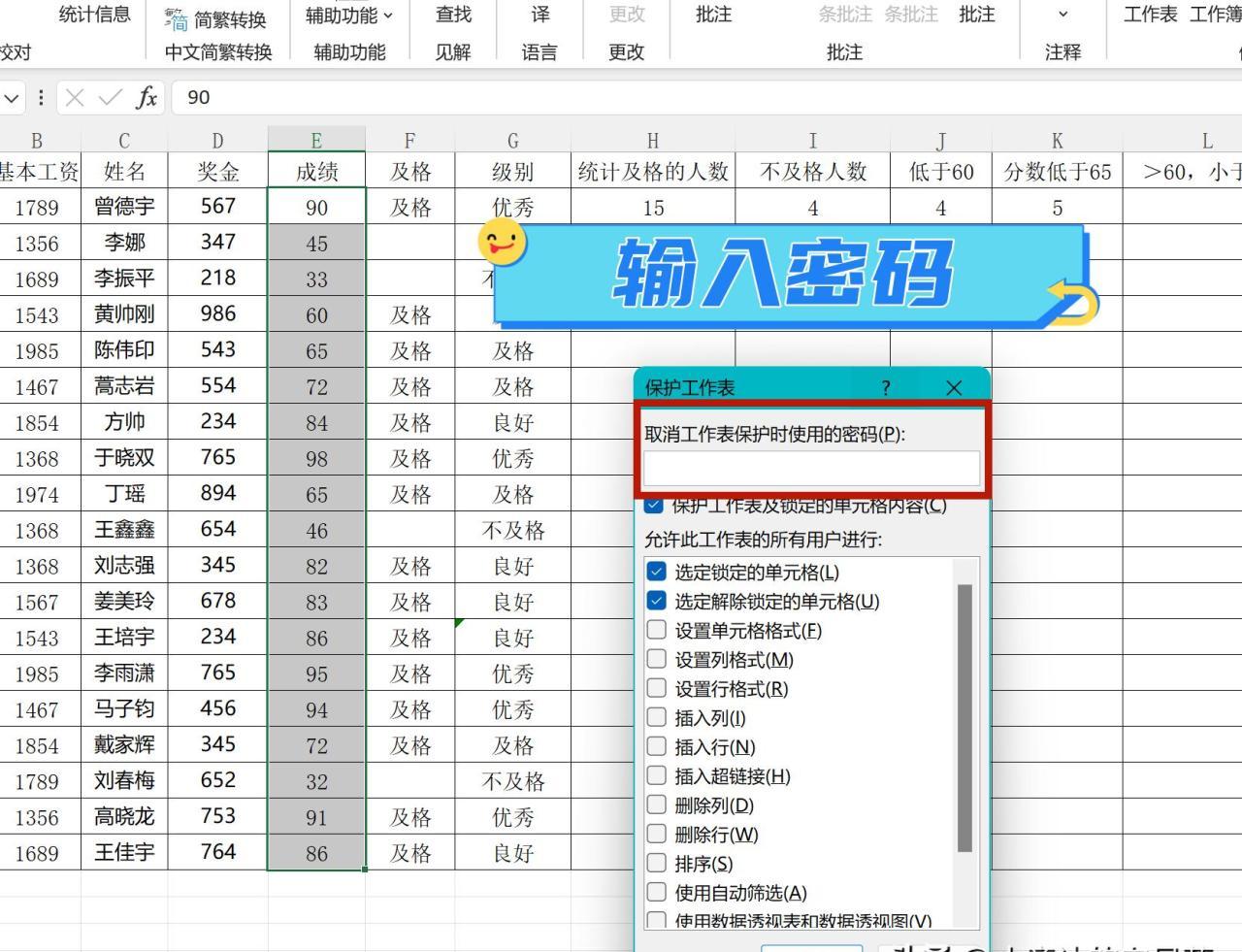Click the count value 15 under 统计及格的人数

click(653, 208)
